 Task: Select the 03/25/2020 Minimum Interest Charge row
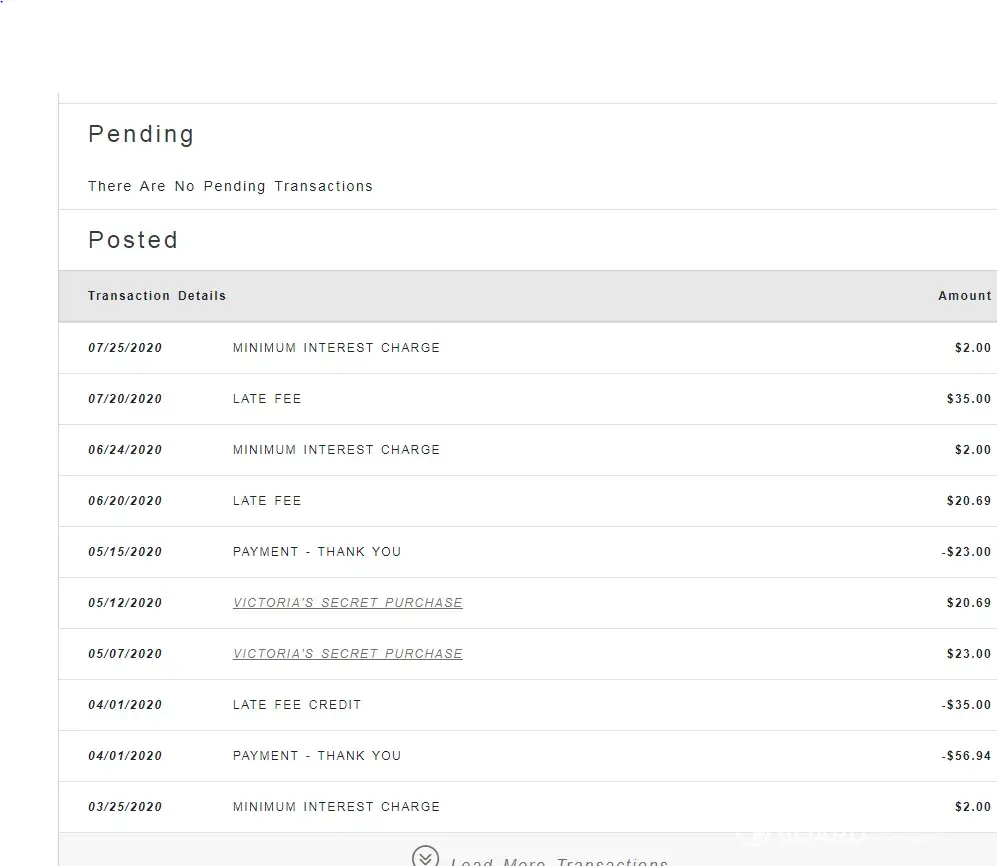pos(336,807)
